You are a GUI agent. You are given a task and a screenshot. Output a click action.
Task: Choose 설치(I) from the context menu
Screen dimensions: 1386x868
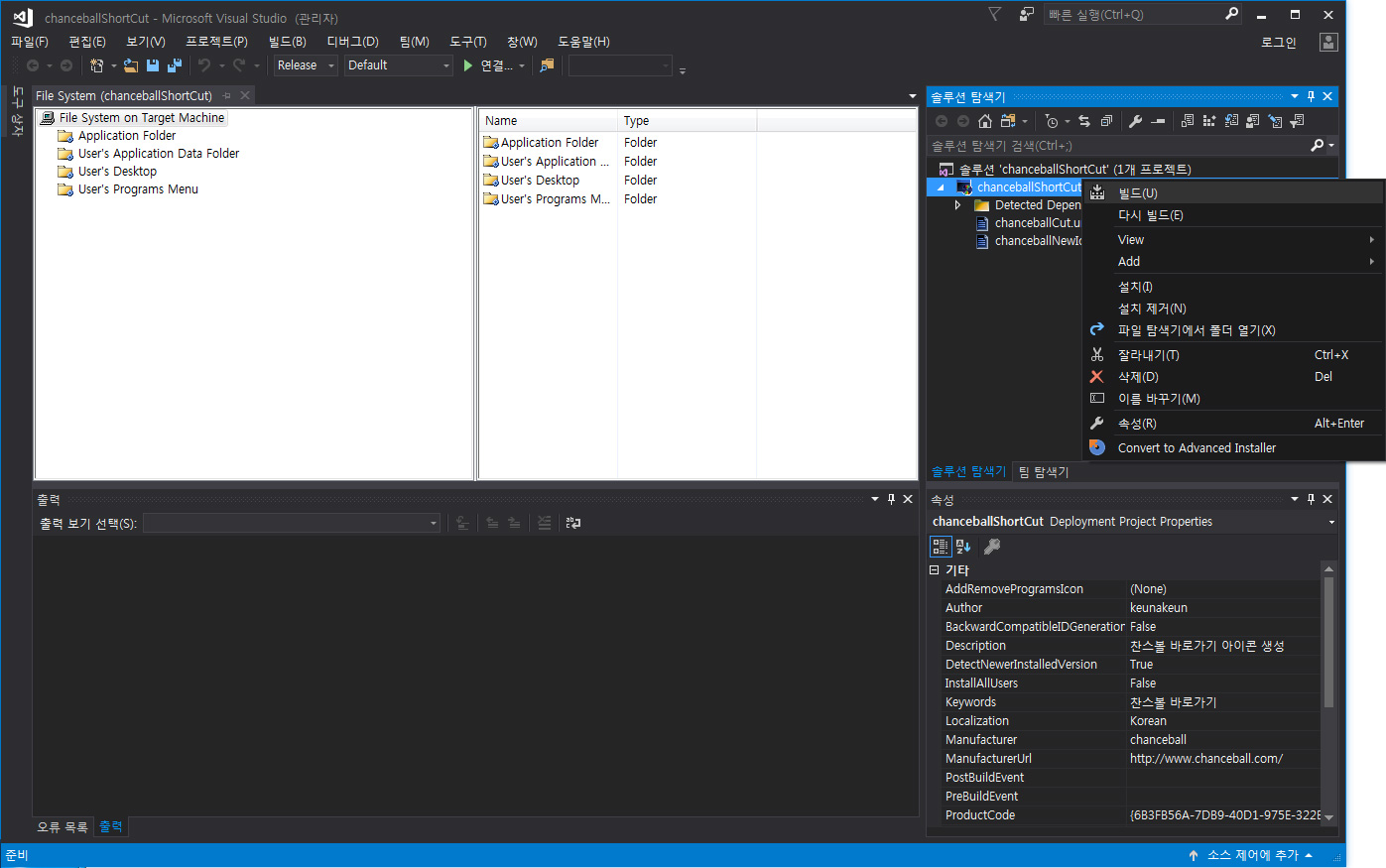[1234, 287]
